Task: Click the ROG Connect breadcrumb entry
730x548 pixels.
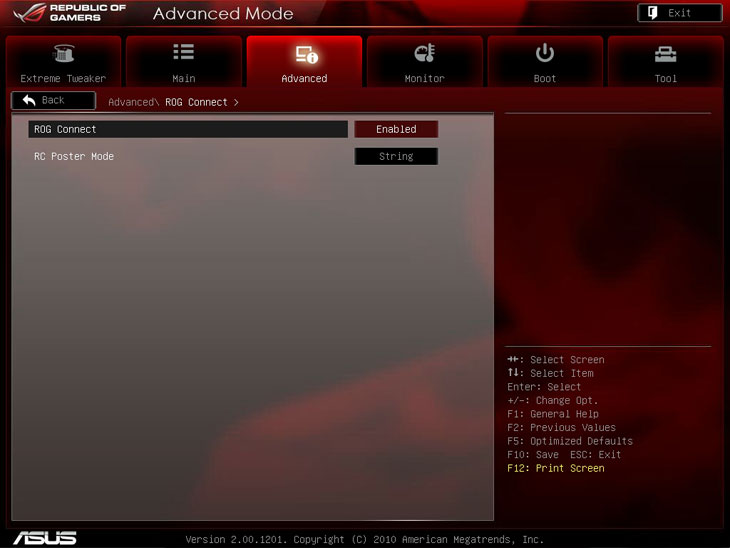Action: pyautogui.click(x=196, y=102)
